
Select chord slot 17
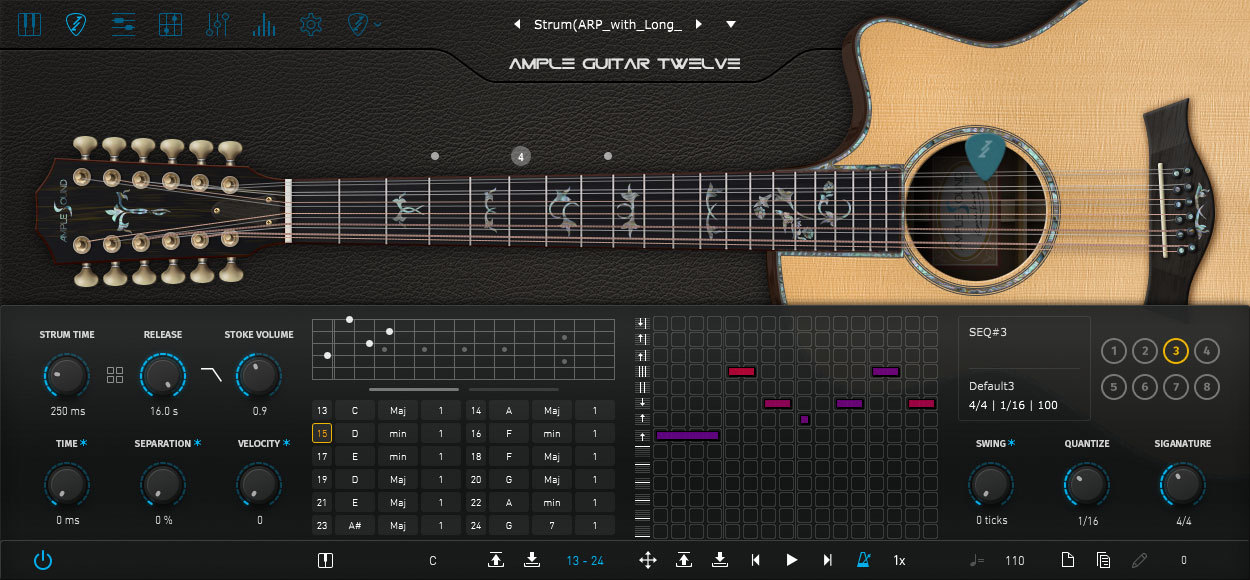[x=322, y=456]
